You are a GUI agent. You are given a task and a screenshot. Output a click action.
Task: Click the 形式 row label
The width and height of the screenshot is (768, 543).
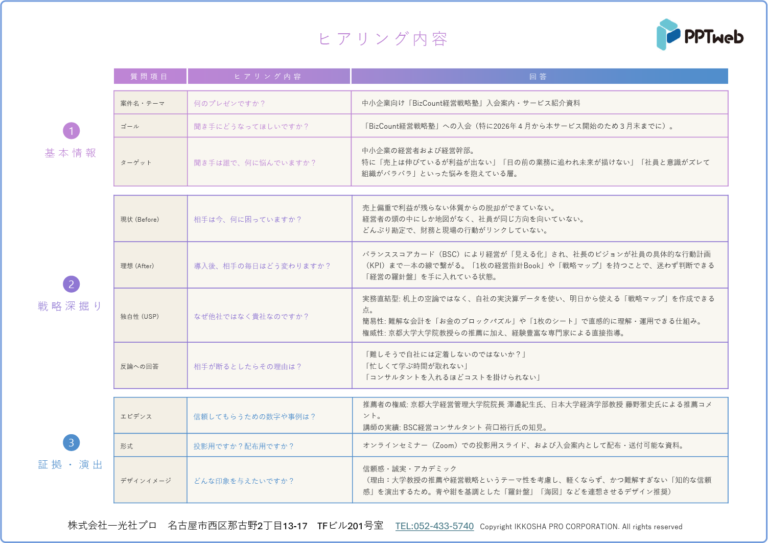coord(127,446)
